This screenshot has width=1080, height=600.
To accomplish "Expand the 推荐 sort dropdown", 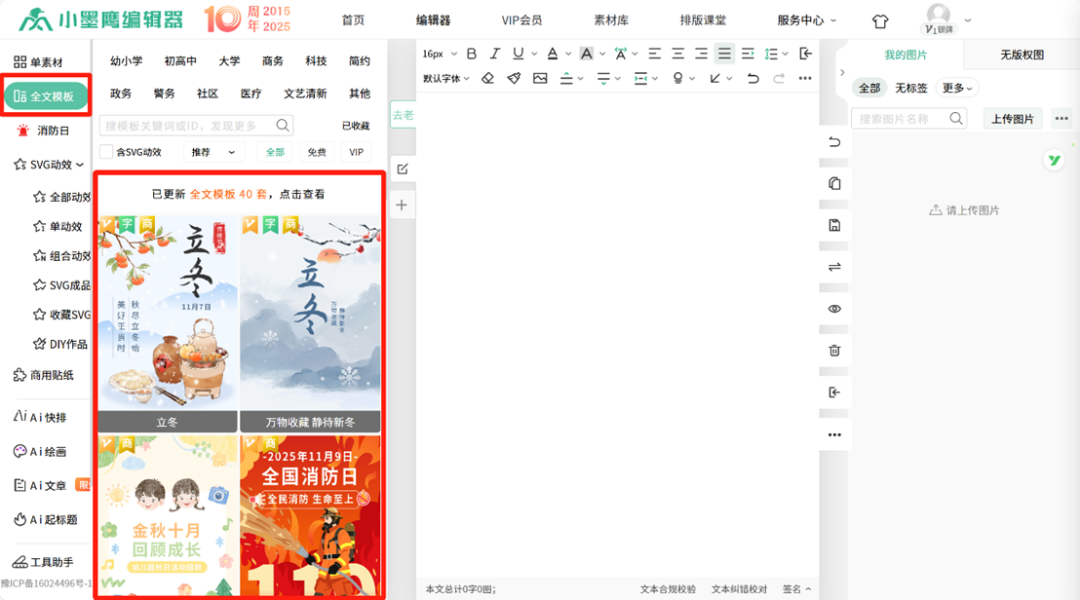I will point(212,152).
